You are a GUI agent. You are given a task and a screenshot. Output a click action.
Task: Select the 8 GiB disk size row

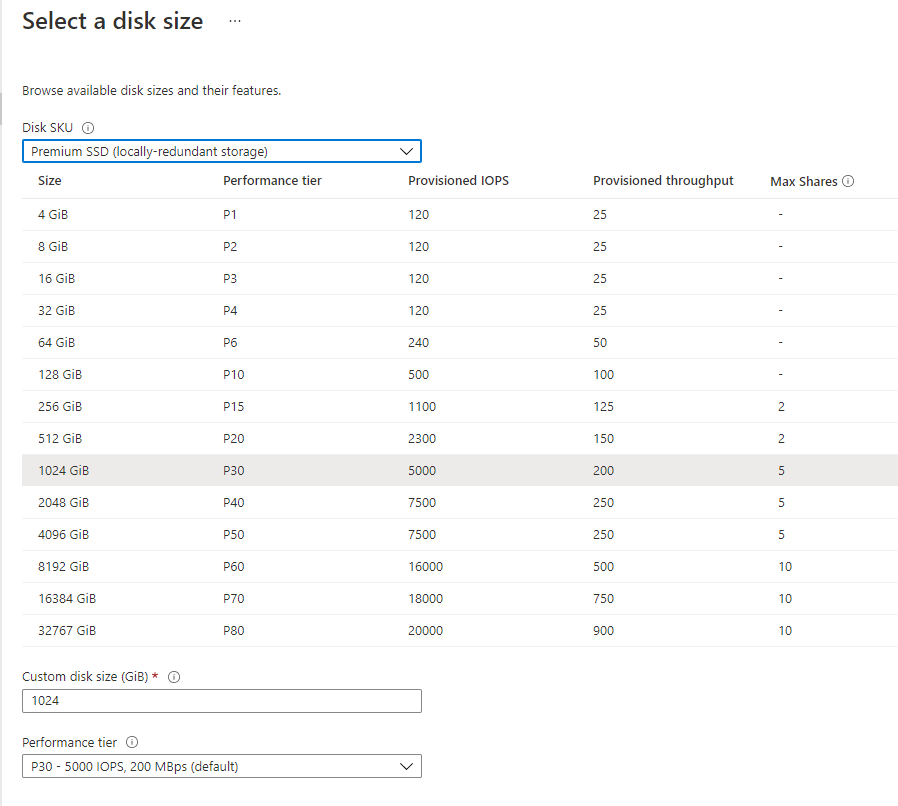pos(460,247)
